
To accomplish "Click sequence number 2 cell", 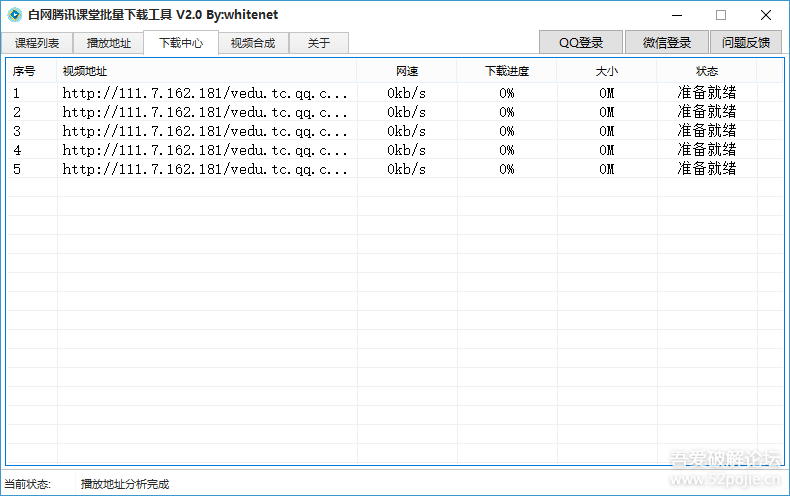I will click(x=17, y=112).
